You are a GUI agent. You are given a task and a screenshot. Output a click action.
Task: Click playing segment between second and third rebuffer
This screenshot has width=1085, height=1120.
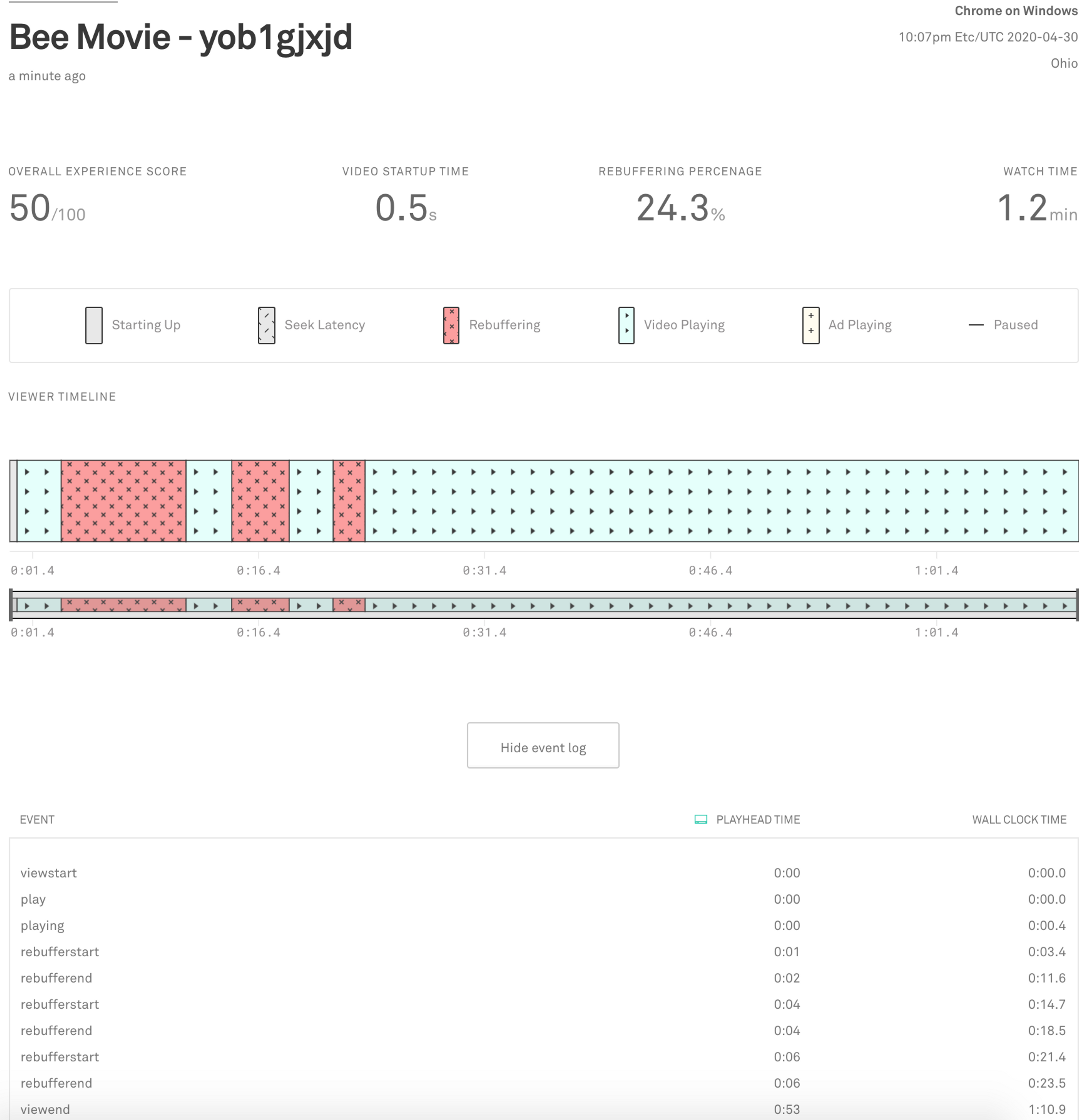tap(311, 501)
